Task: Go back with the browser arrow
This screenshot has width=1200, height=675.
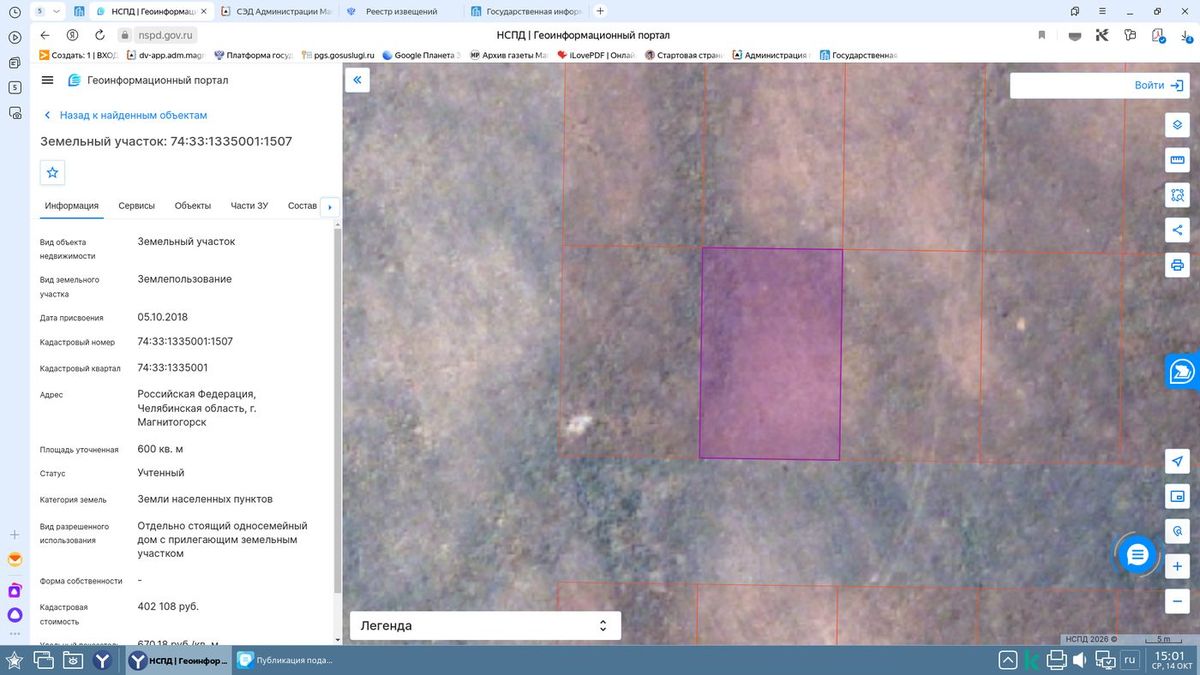Action: 44,35
